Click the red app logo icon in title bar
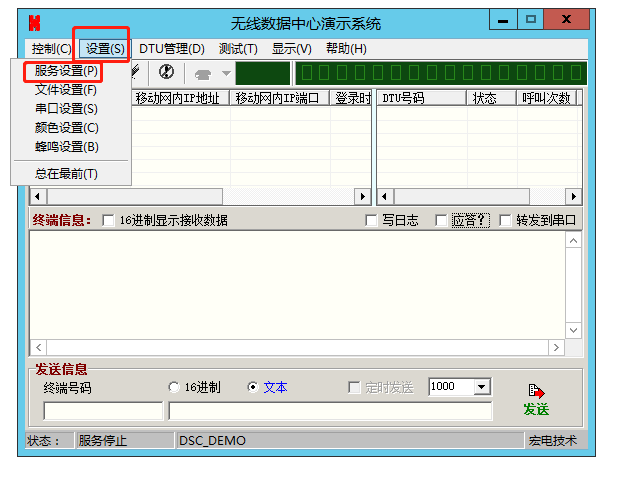Image resolution: width=626 pixels, height=477 pixels. (36, 22)
